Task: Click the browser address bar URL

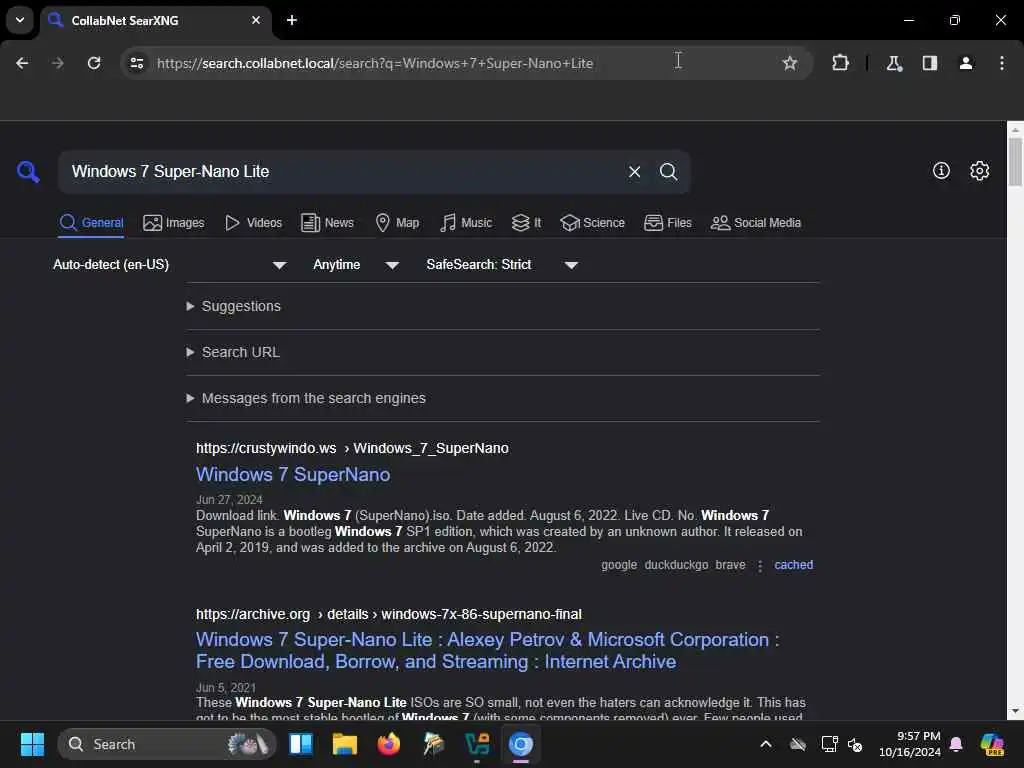Action: coord(375,63)
